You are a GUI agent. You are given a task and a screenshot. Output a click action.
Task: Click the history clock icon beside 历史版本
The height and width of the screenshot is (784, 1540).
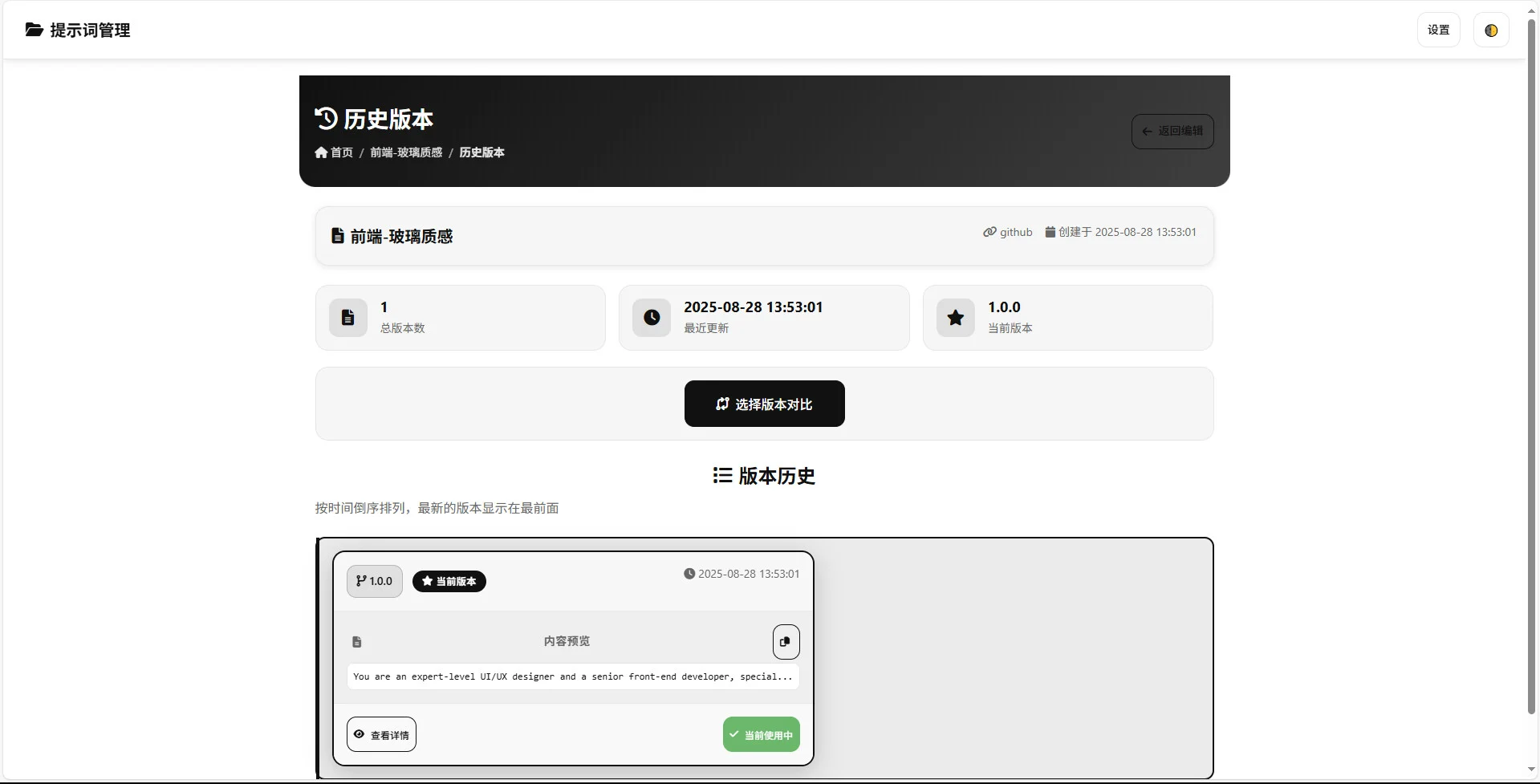pos(326,118)
